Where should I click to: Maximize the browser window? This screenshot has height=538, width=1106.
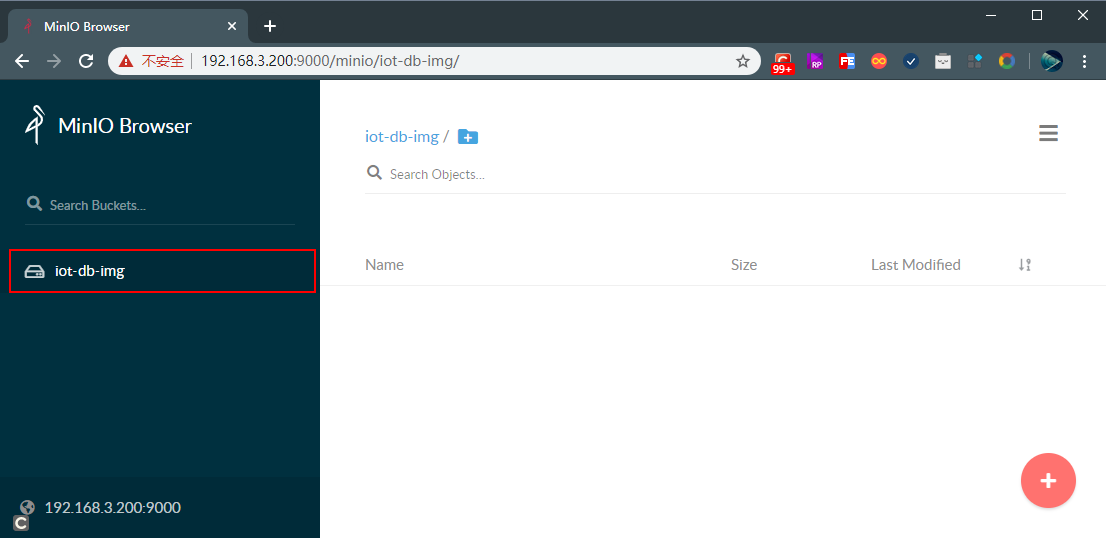point(1037,15)
